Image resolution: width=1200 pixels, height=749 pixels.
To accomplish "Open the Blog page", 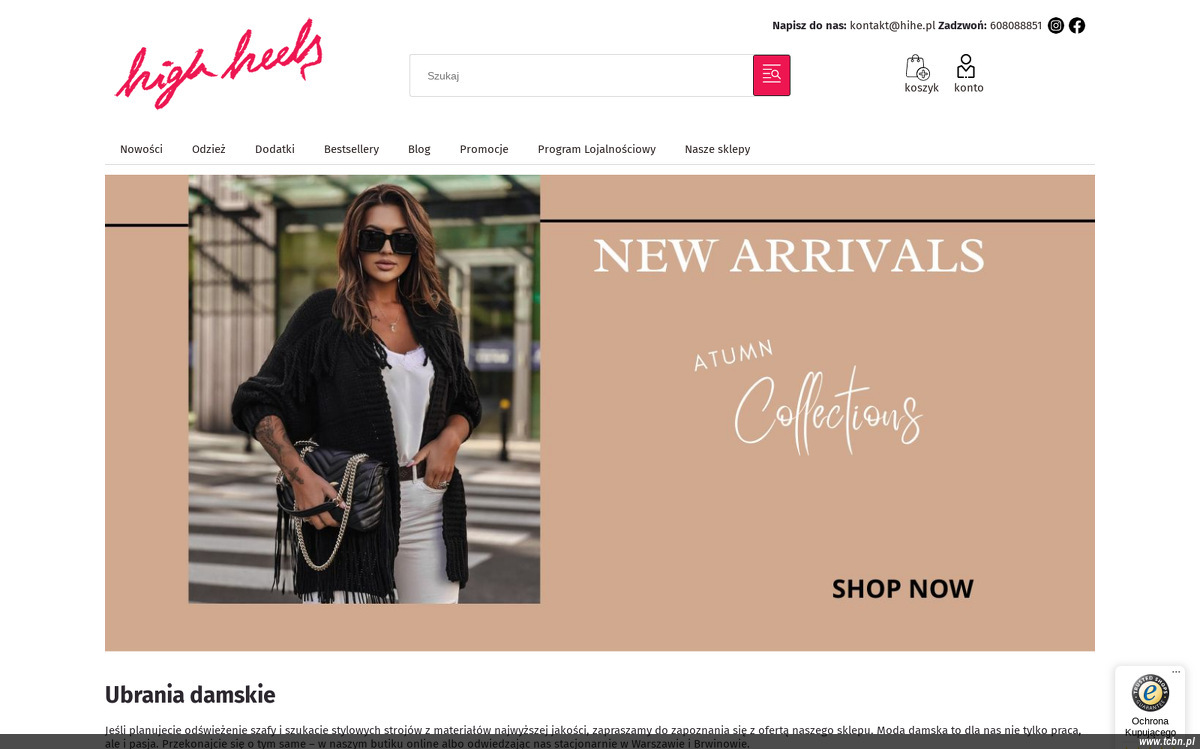I will tap(419, 149).
